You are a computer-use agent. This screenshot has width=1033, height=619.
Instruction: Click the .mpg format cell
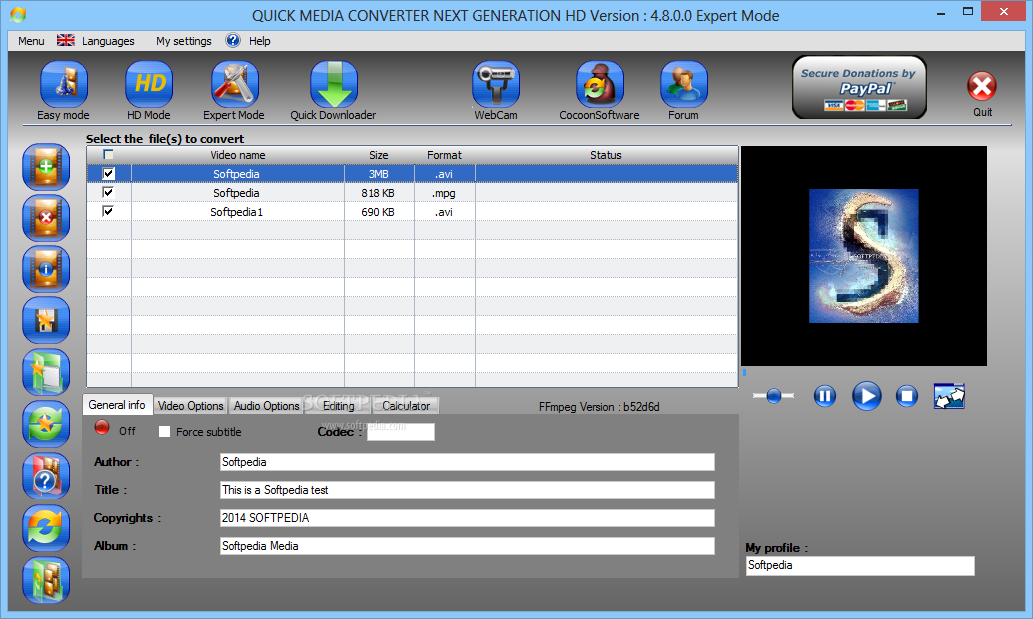444,193
